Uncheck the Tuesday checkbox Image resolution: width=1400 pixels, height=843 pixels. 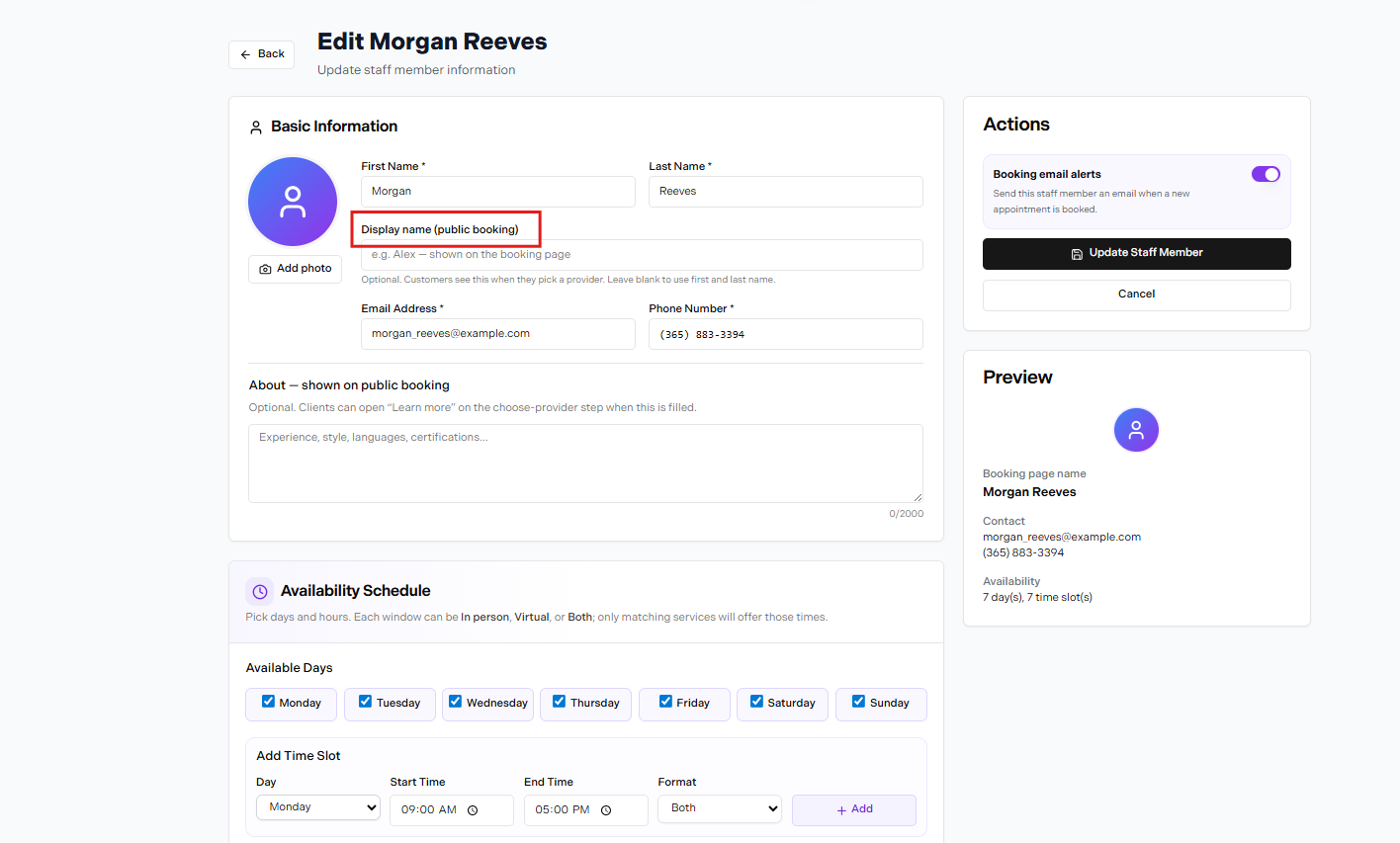[366, 702]
